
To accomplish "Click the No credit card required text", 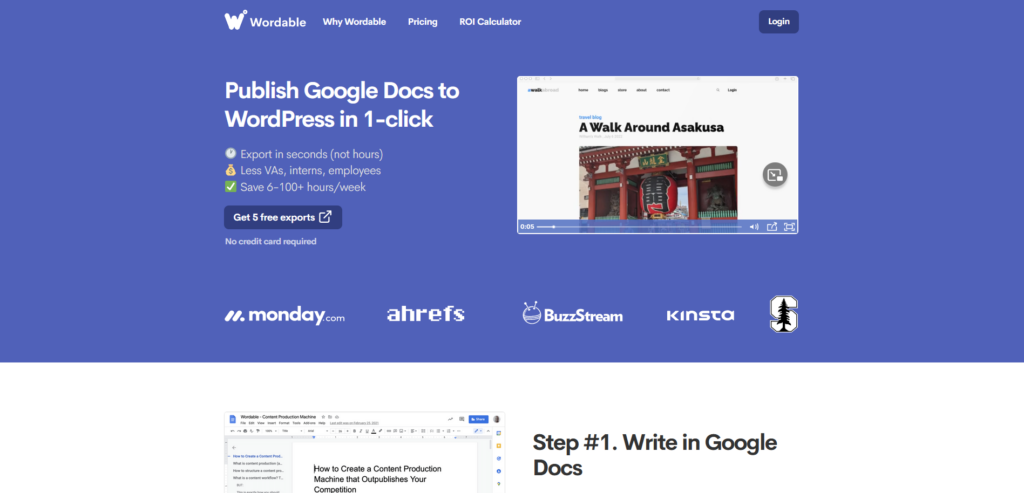I will click(270, 242).
